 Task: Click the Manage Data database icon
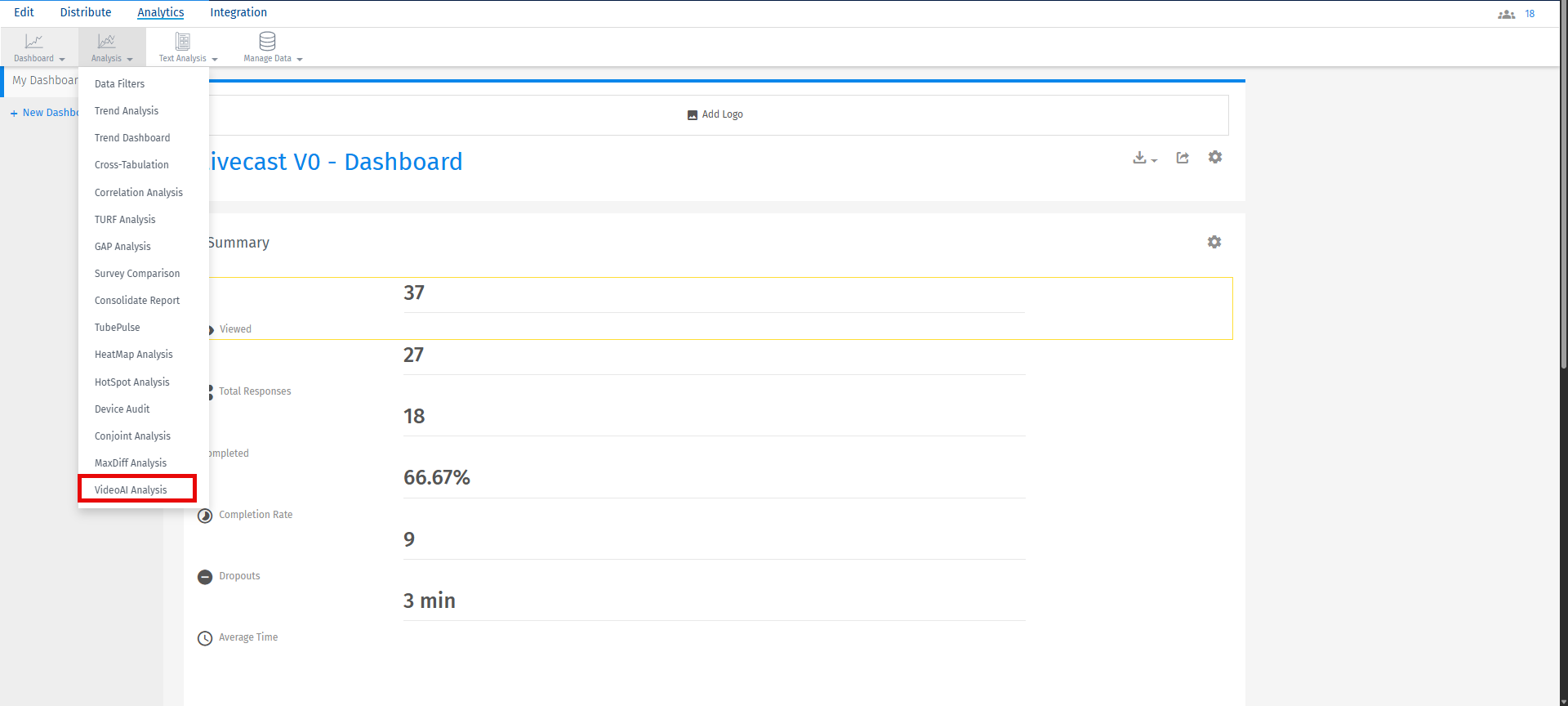click(267, 41)
